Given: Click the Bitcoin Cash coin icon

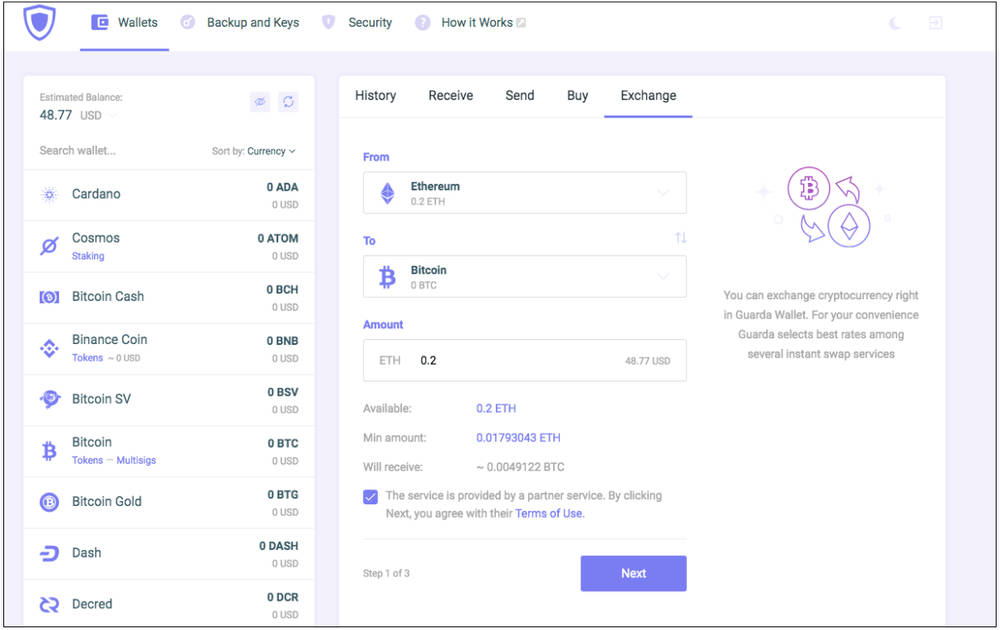Looking at the screenshot, I should point(49,297).
